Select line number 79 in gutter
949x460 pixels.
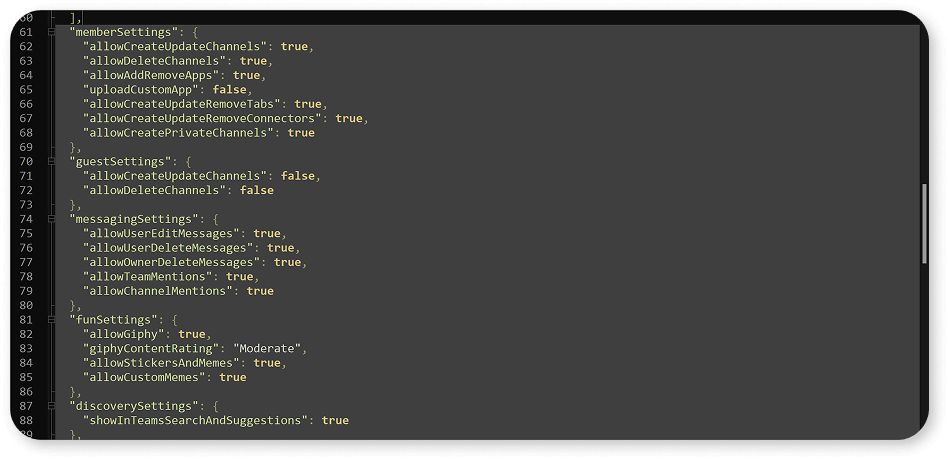tap(26, 291)
